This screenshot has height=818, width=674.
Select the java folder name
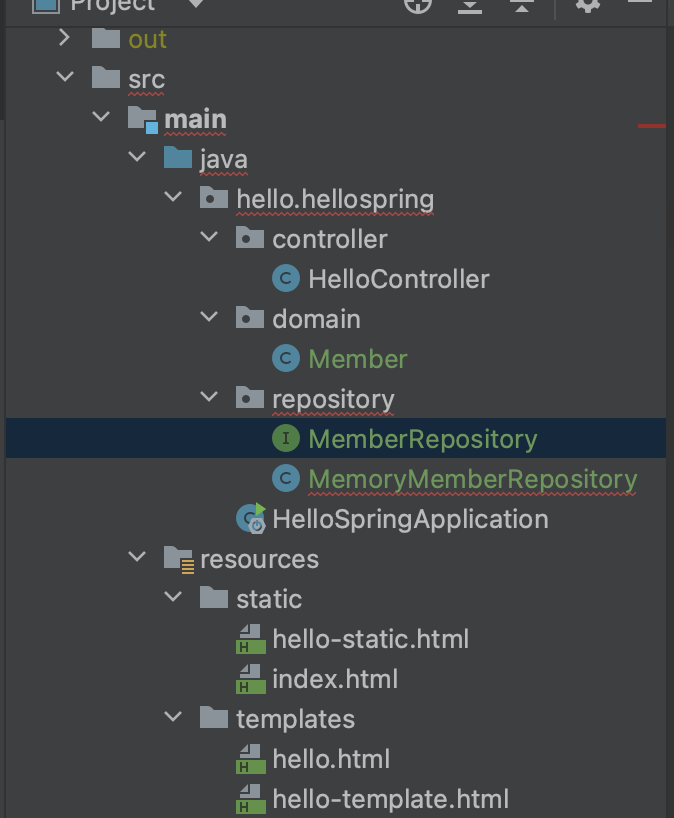224,160
